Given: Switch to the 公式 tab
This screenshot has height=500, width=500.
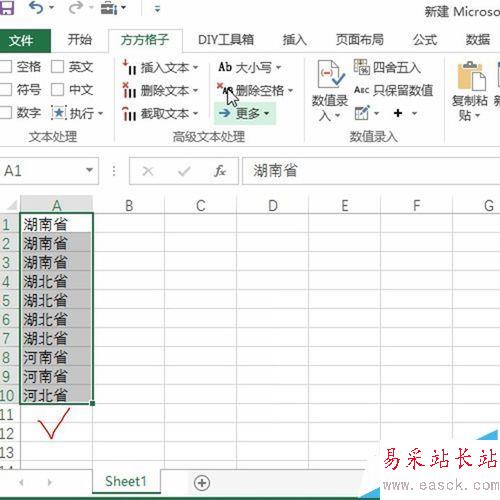Looking at the screenshot, I should tap(425, 40).
